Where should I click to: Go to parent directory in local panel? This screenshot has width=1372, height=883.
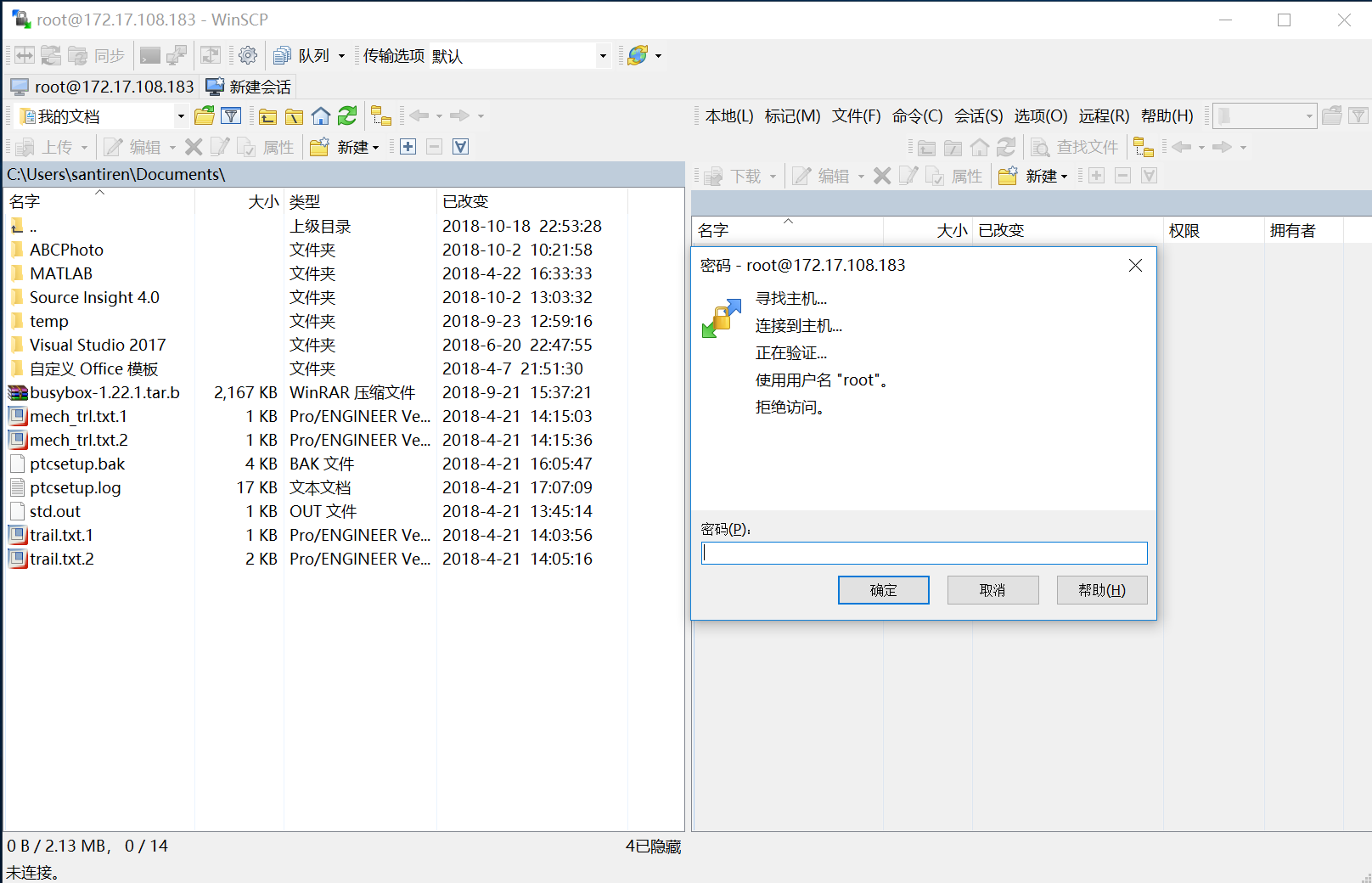pyautogui.click(x=268, y=116)
